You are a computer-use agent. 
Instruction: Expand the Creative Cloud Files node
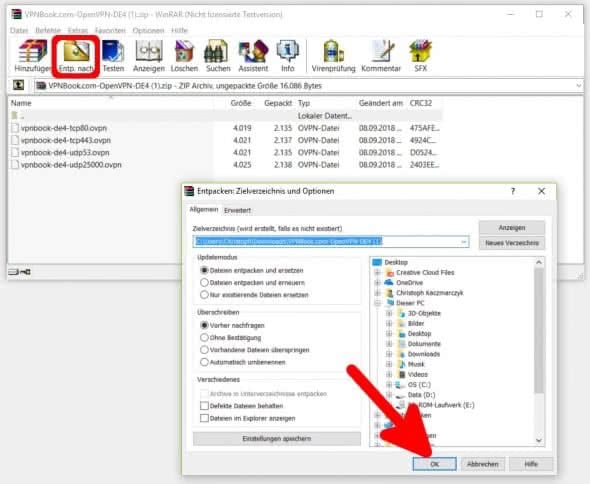pyautogui.click(x=377, y=272)
